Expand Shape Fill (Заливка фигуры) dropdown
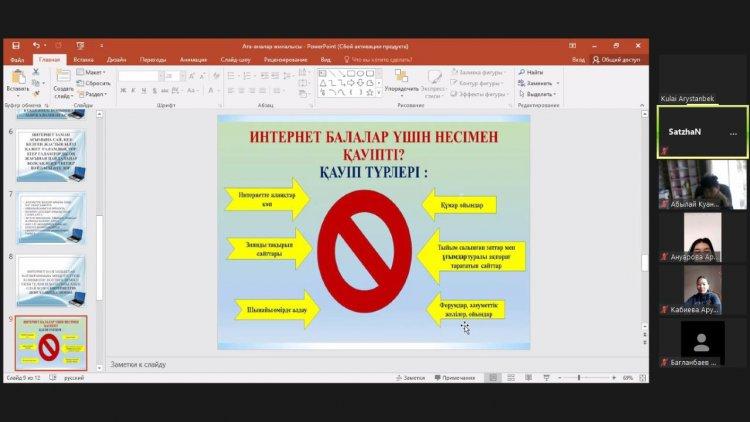750x422 pixels. coord(479,72)
